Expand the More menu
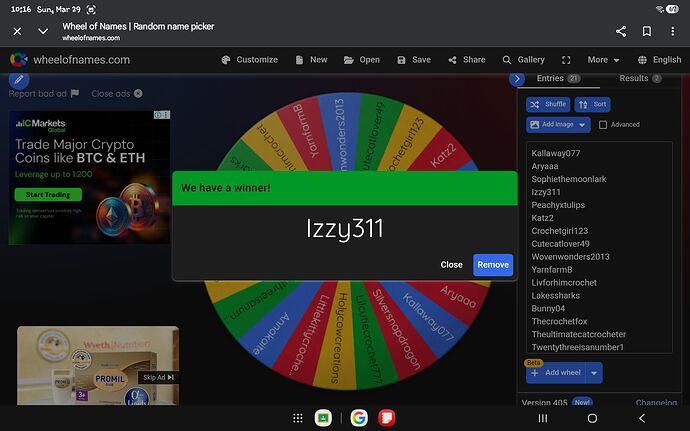 (603, 60)
